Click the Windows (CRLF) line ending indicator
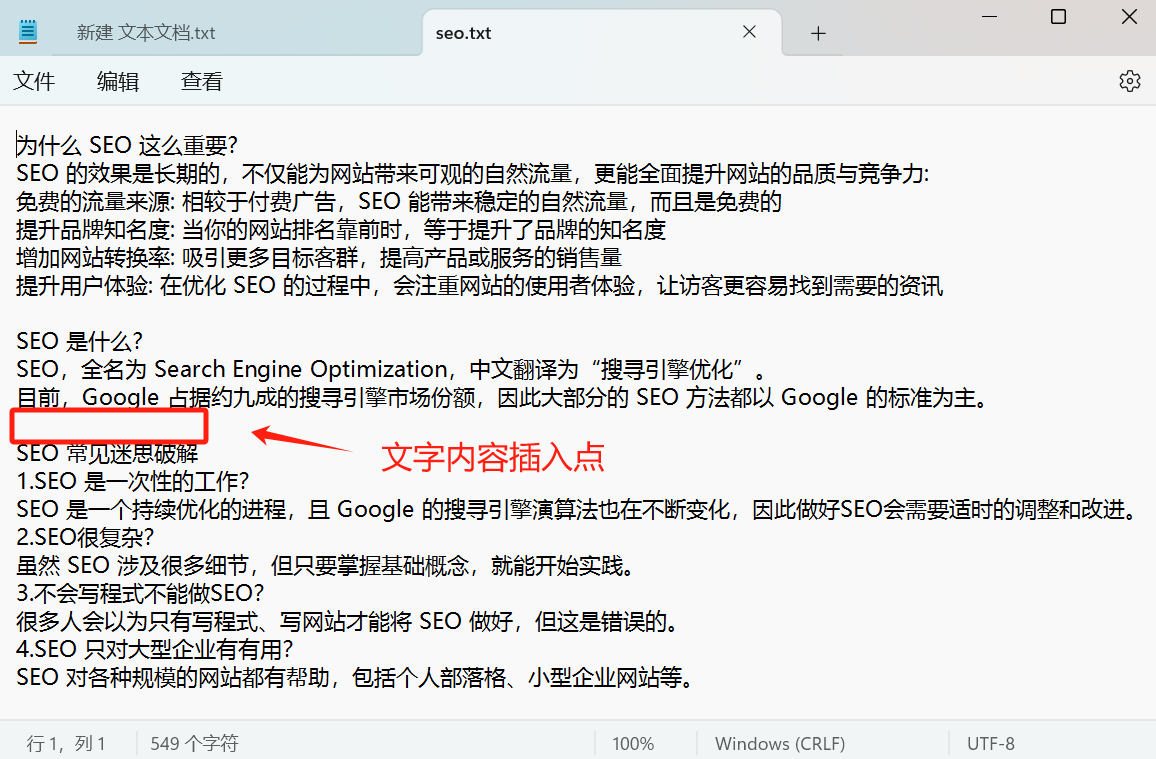This screenshot has width=1156, height=759. click(780, 743)
